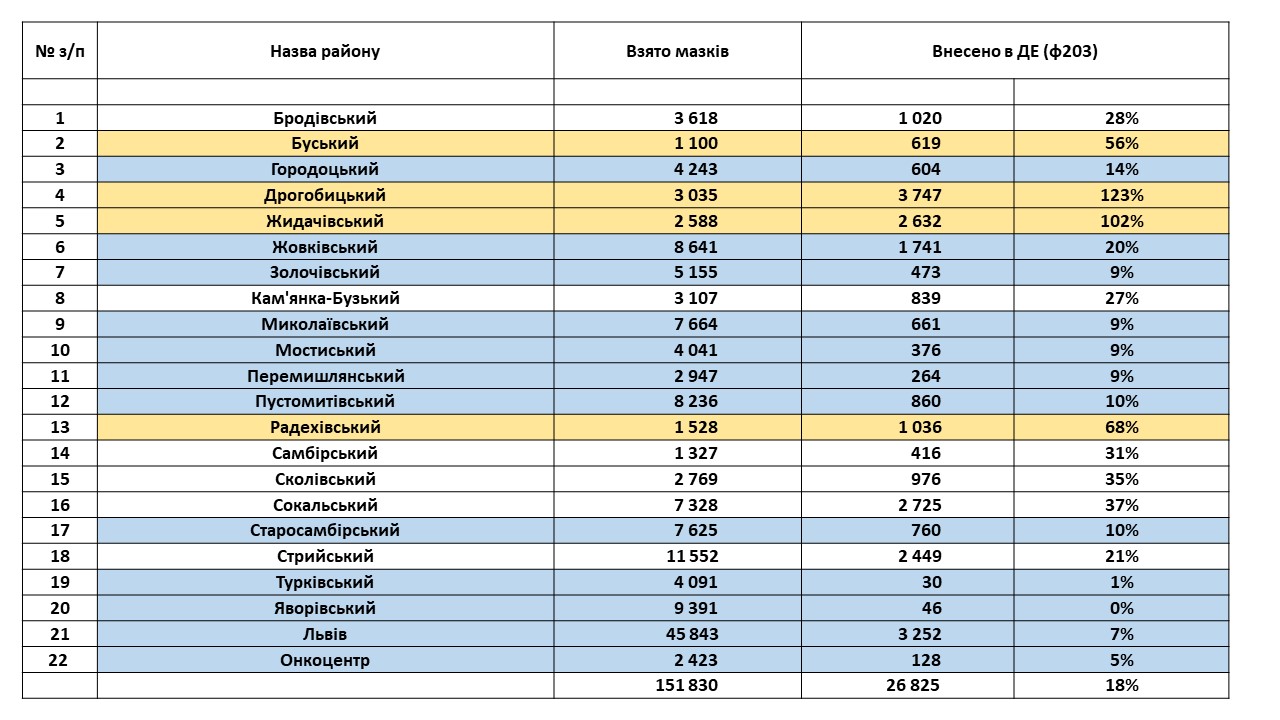
Task: Select the total 26 825 cell
Action: (x=907, y=685)
